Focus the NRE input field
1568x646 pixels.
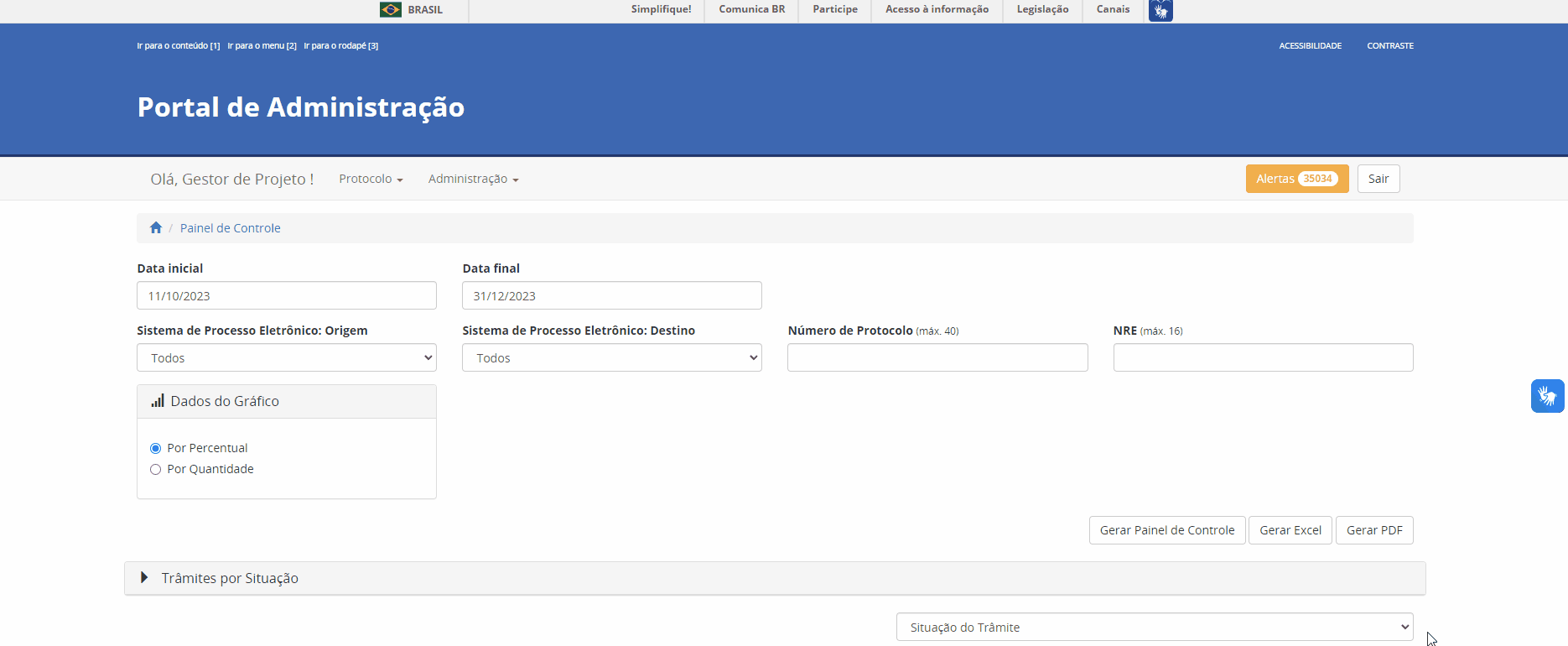point(1263,357)
